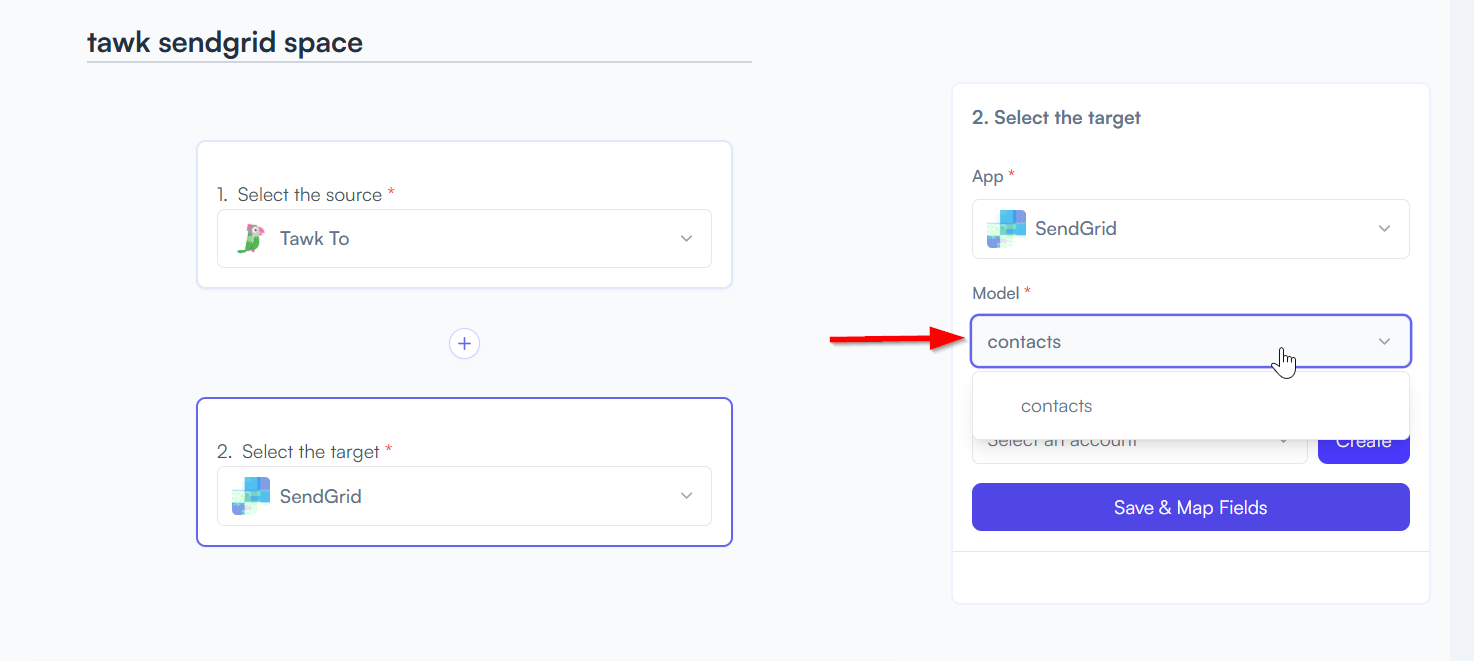Click the Model field label
Image resolution: width=1474 pixels, height=661 pixels.
coord(995,294)
